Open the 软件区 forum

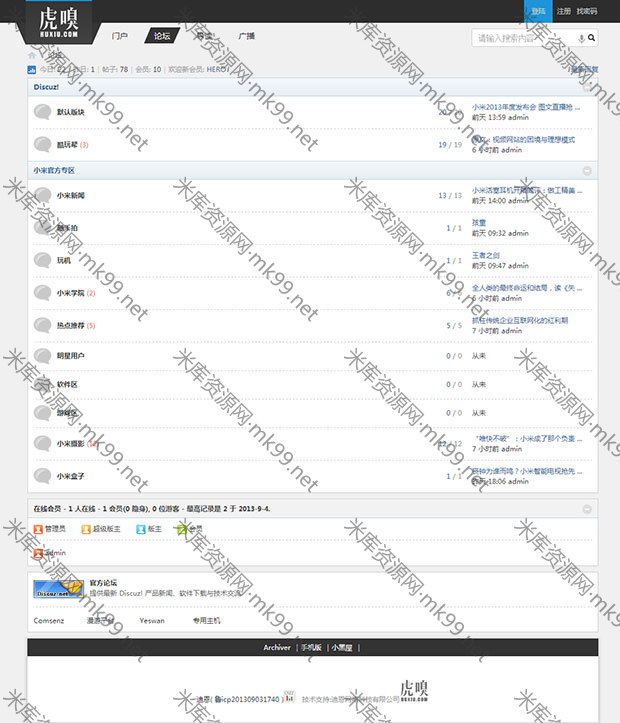point(67,385)
